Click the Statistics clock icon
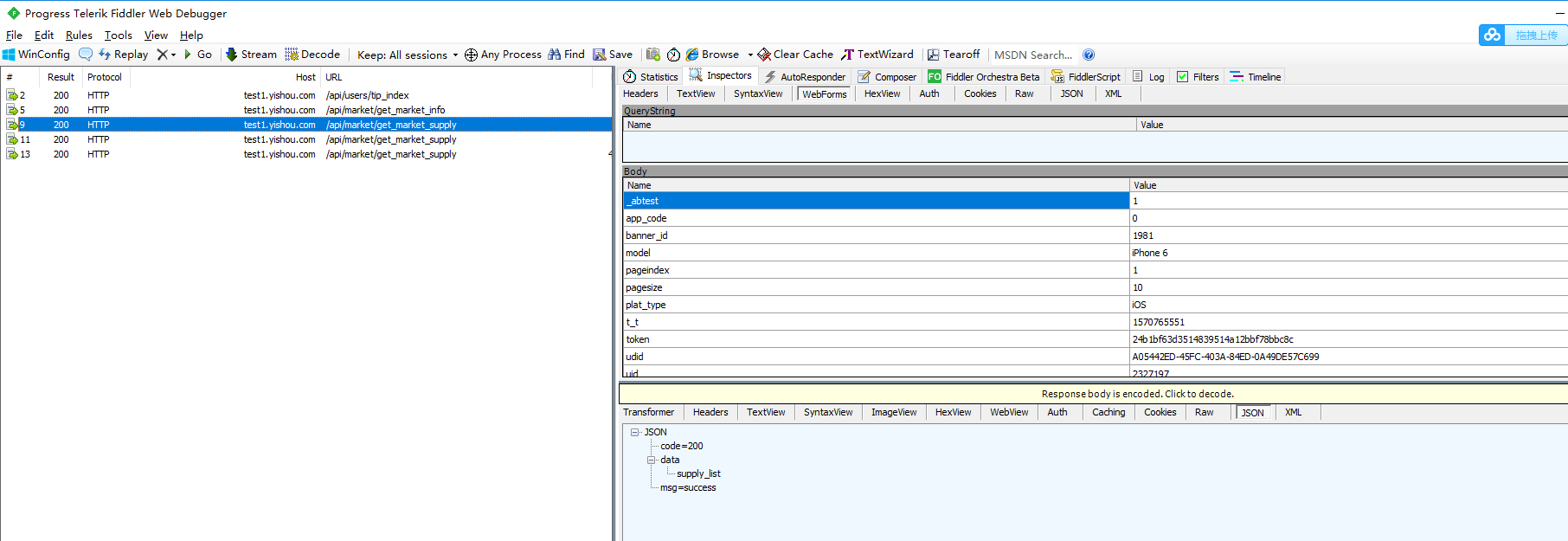The width and height of the screenshot is (1568, 541). point(630,77)
